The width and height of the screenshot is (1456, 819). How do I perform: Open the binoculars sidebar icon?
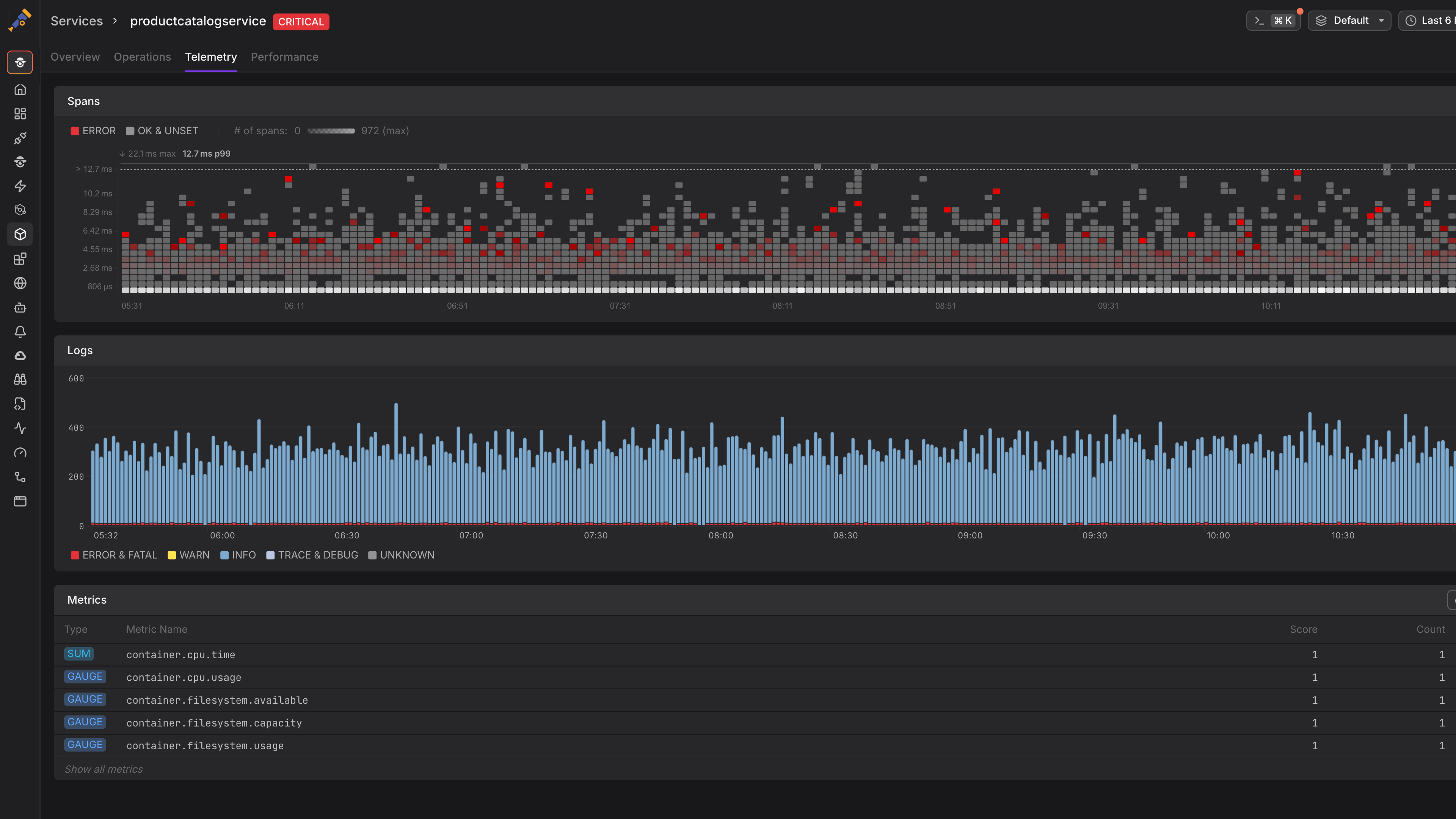(20, 379)
